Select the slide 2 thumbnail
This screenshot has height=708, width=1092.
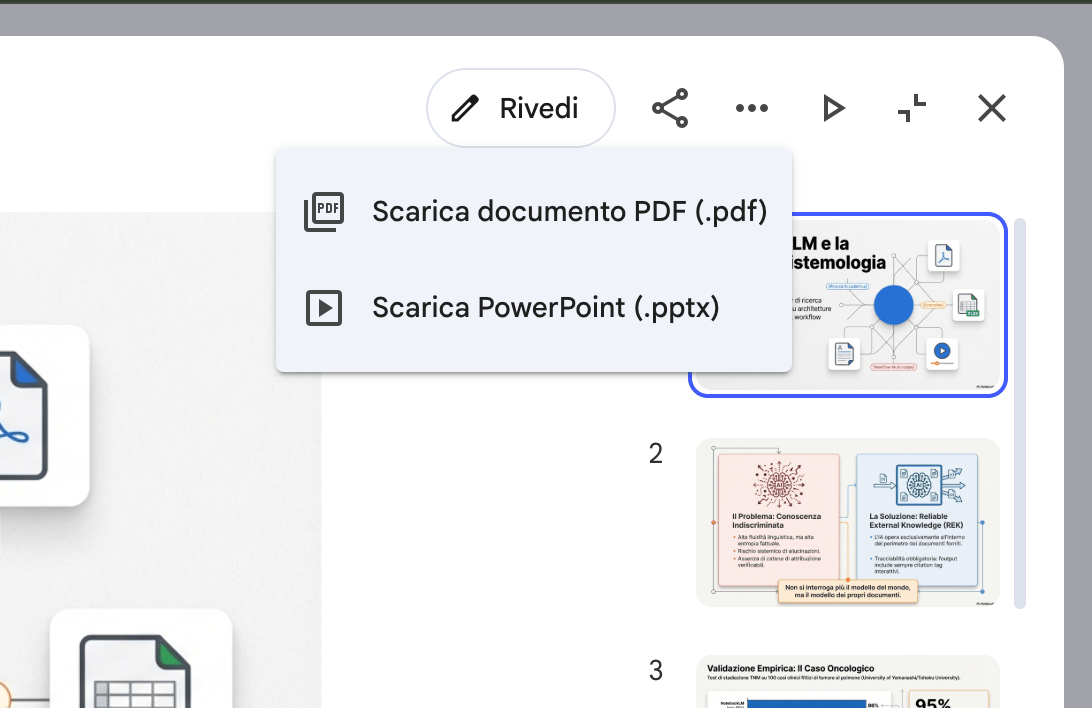pos(847,522)
